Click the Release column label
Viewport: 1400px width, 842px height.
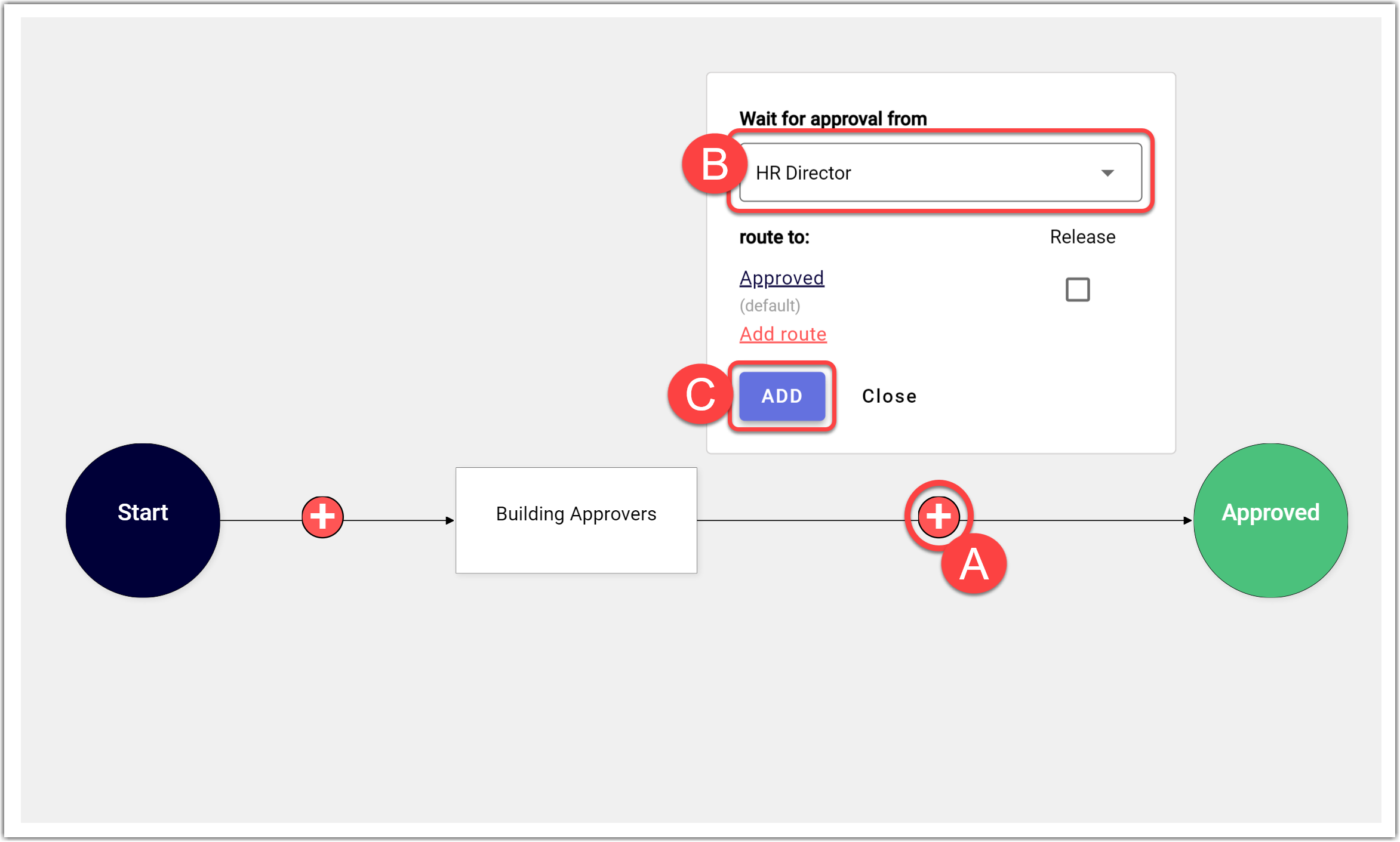coord(1082,237)
